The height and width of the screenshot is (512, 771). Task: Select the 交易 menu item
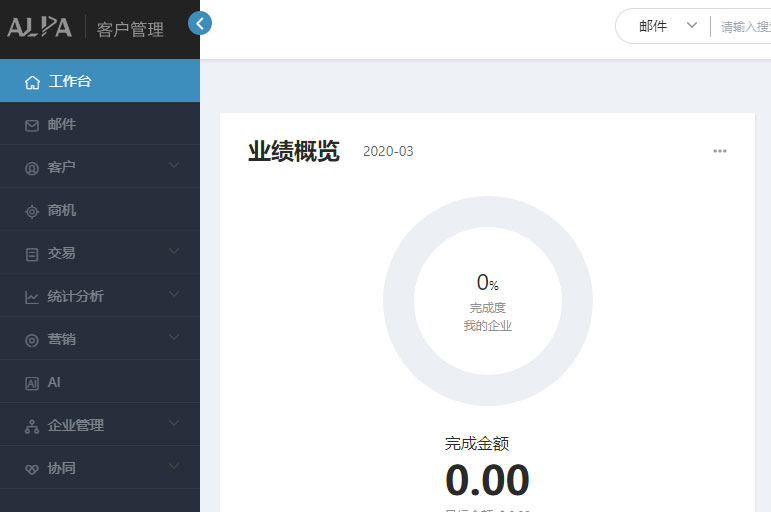coord(100,252)
